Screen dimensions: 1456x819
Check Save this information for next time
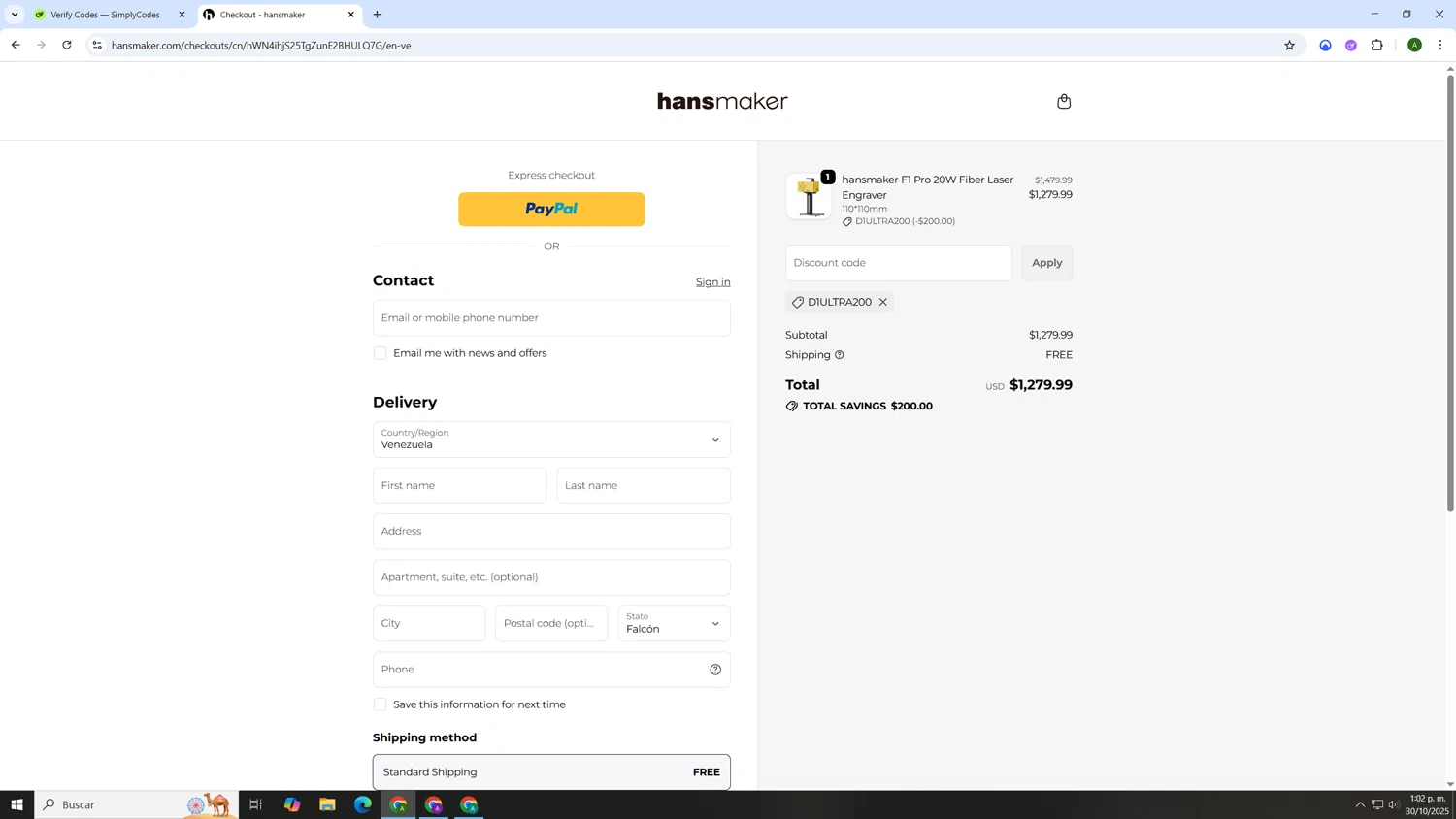(380, 704)
